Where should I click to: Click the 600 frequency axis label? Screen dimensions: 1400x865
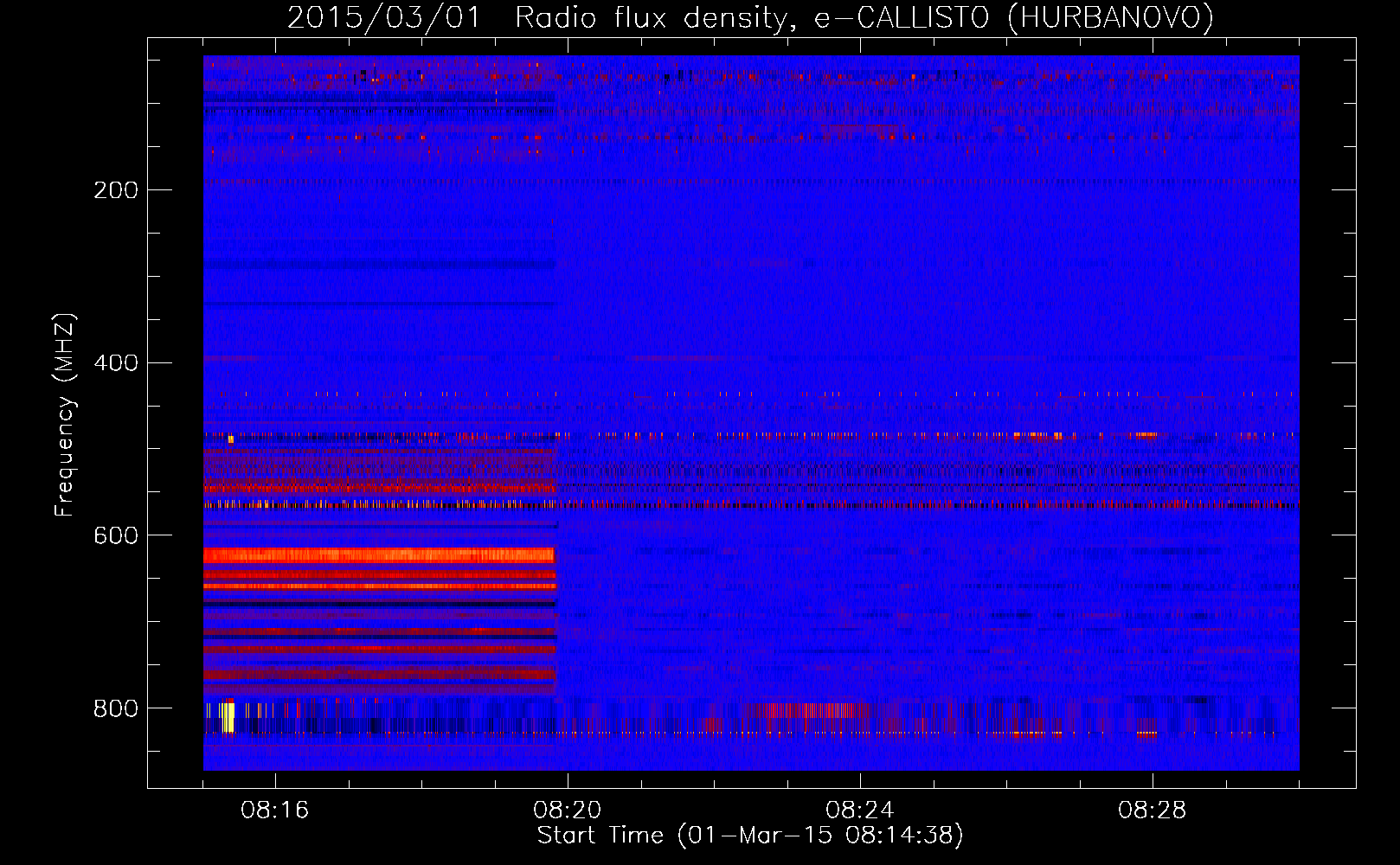point(116,536)
